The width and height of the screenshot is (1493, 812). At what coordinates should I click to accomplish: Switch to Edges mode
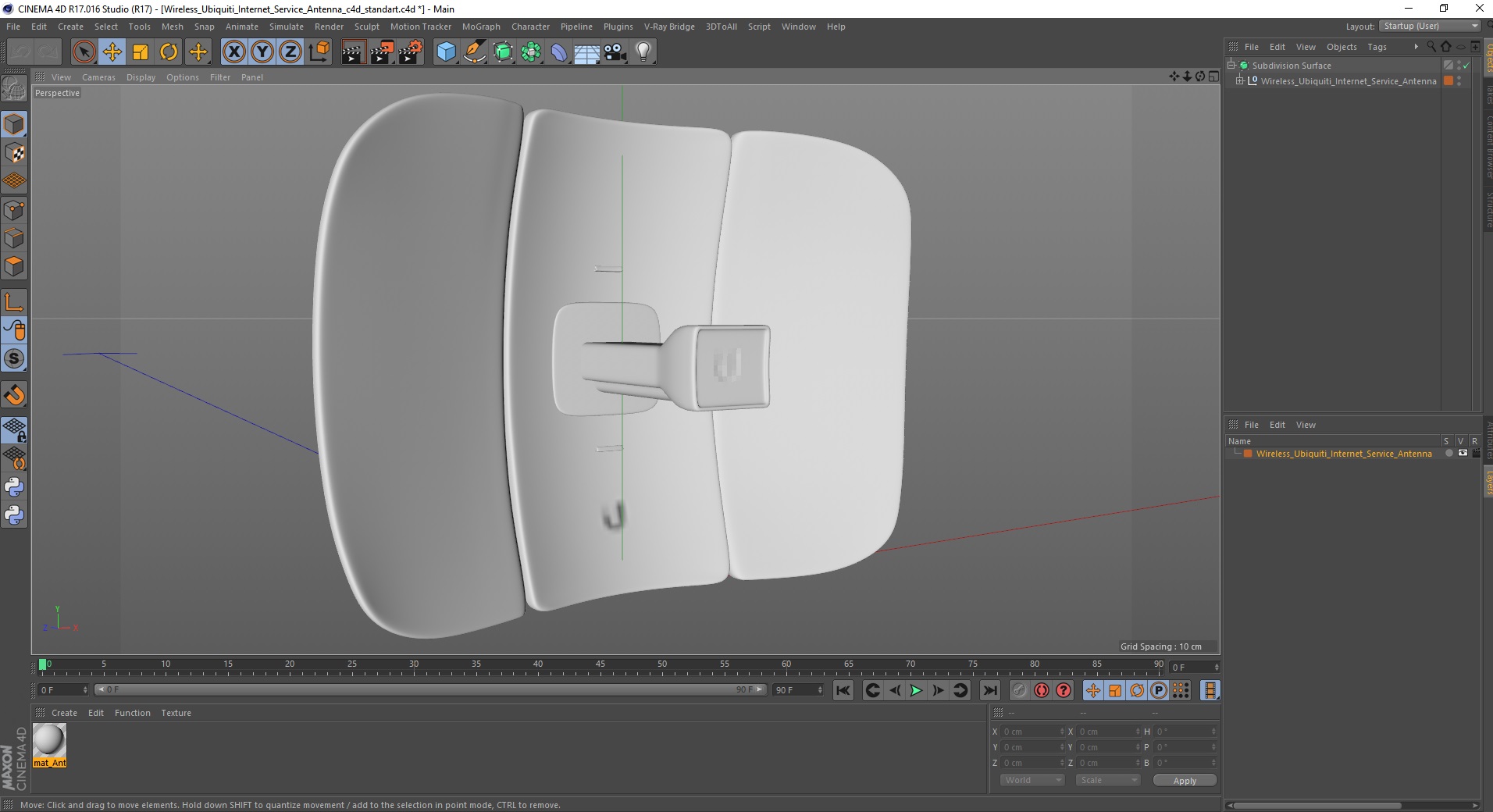point(14,238)
